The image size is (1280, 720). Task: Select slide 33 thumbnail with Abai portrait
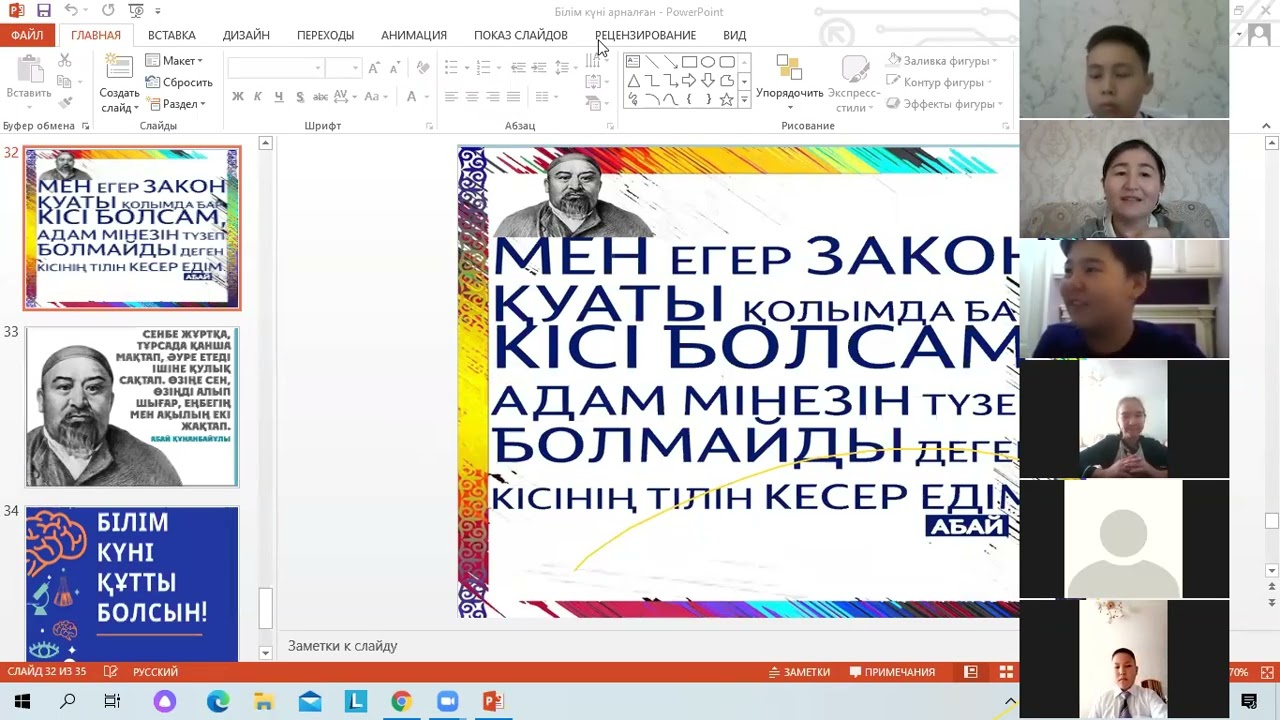click(132, 407)
